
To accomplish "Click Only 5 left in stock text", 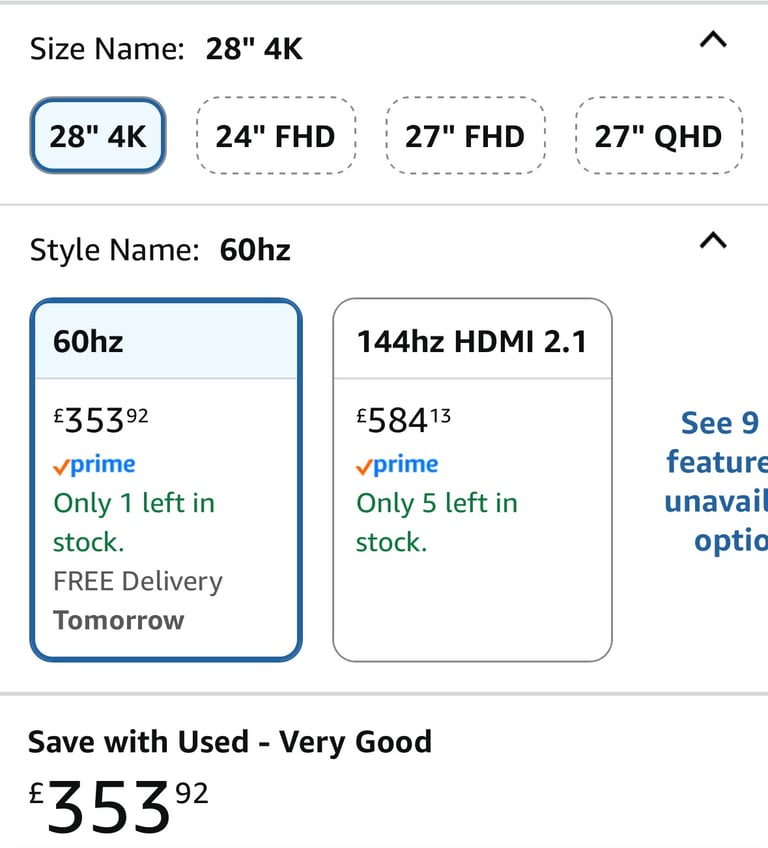I will point(437,522).
